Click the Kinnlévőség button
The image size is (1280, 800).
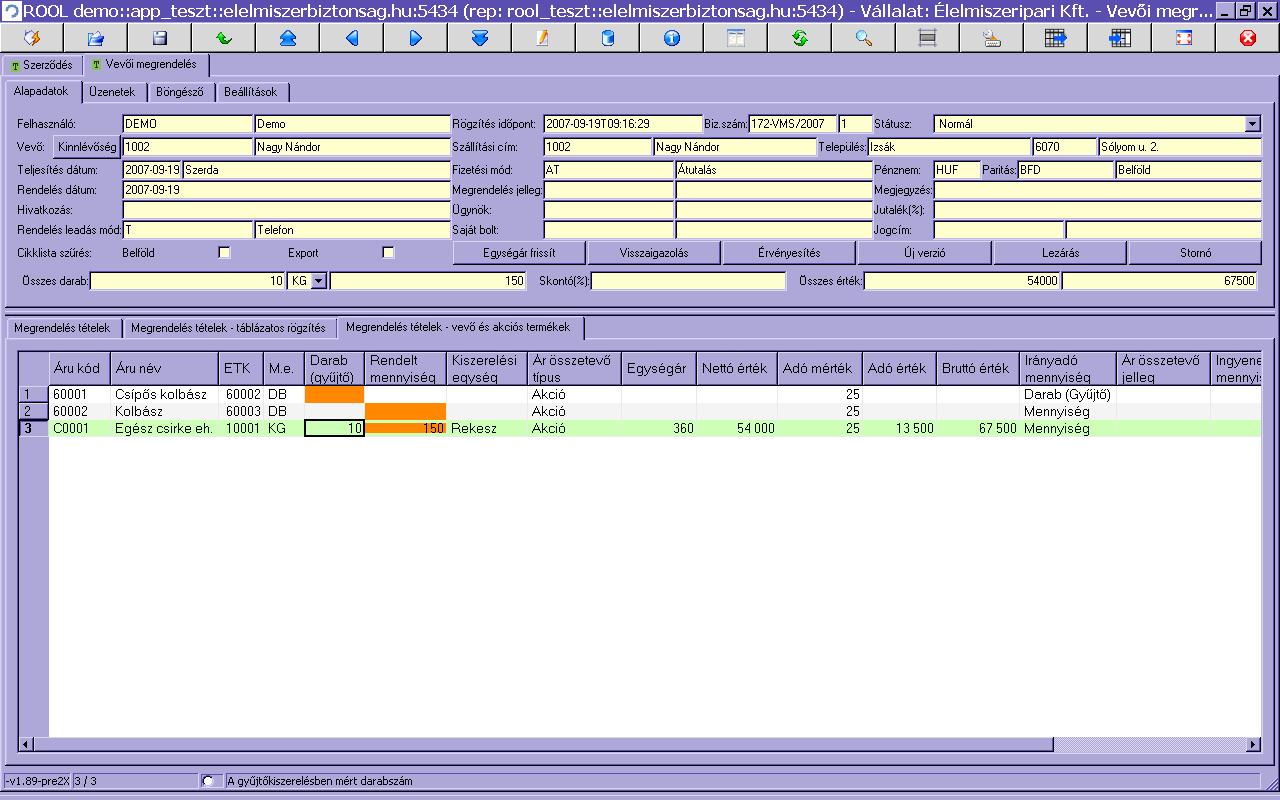pos(87,147)
